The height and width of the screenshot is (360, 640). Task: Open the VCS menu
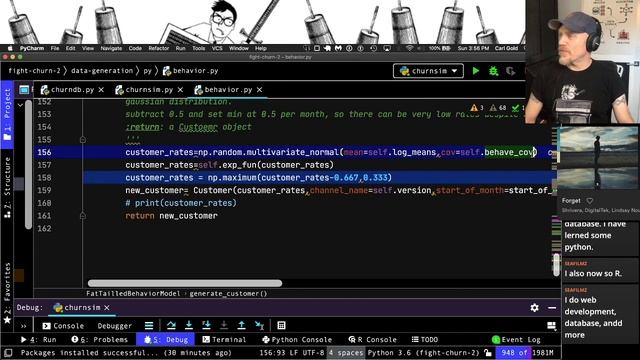217,48
